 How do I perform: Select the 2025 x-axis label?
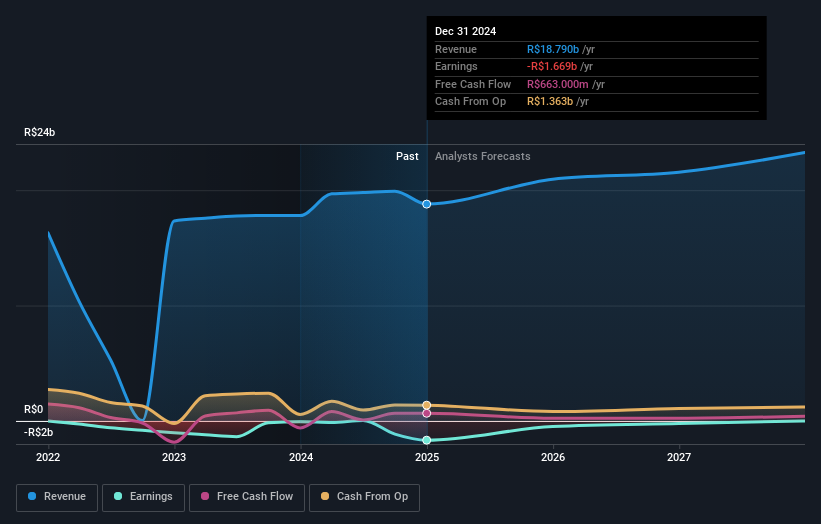tap(427, 457)
